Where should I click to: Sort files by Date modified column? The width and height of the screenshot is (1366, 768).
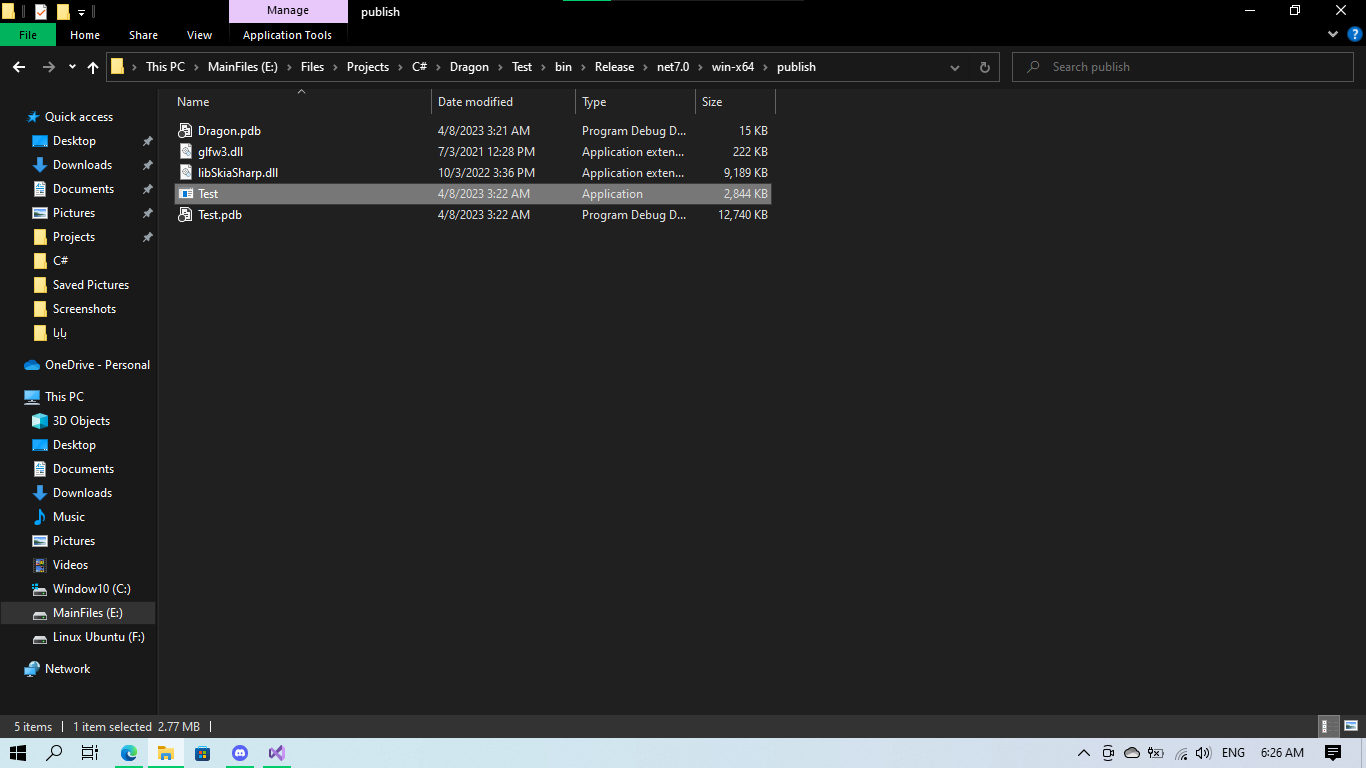[503, 102]
